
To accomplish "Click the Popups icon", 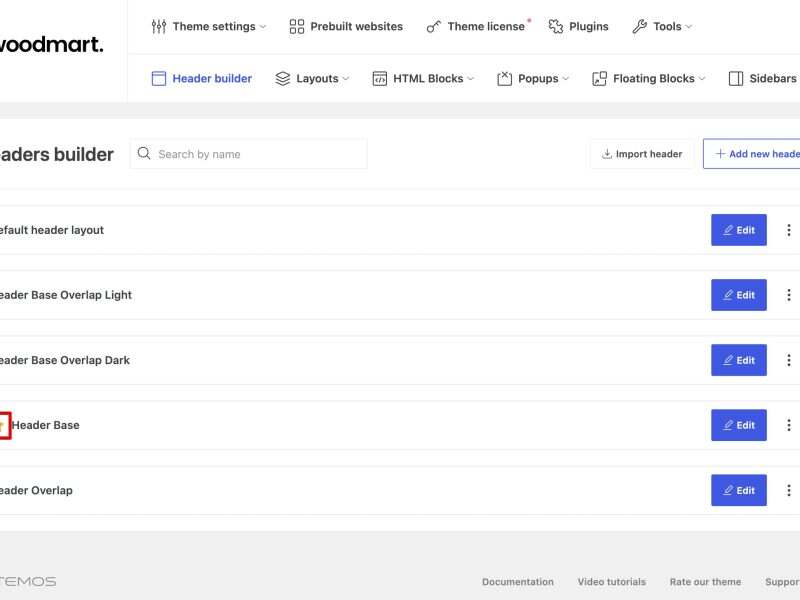I will tap(505, 79).
